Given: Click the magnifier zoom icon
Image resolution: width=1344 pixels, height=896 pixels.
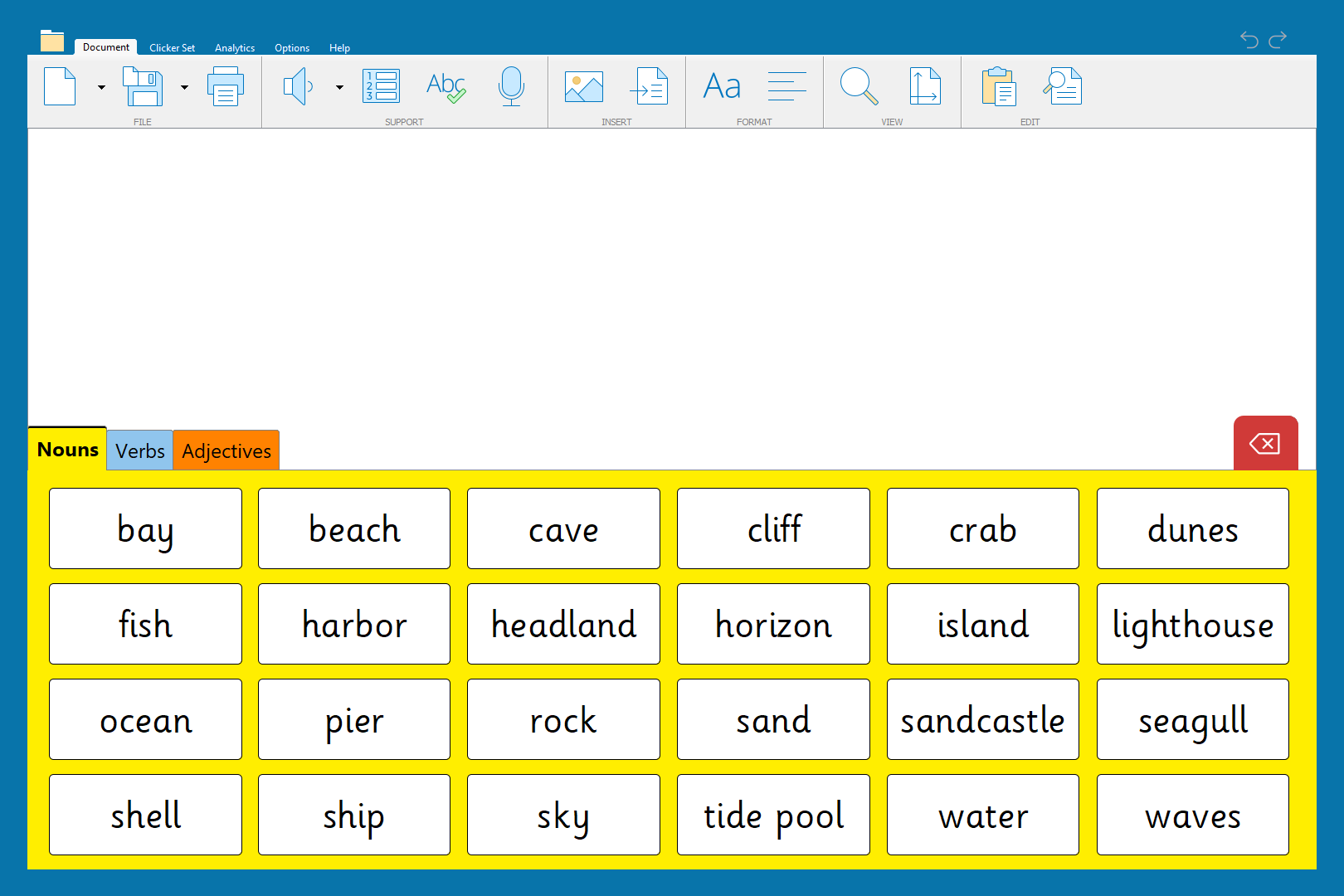Looking at the screenshot, I should pyautogui.click(x=859, y=86).
